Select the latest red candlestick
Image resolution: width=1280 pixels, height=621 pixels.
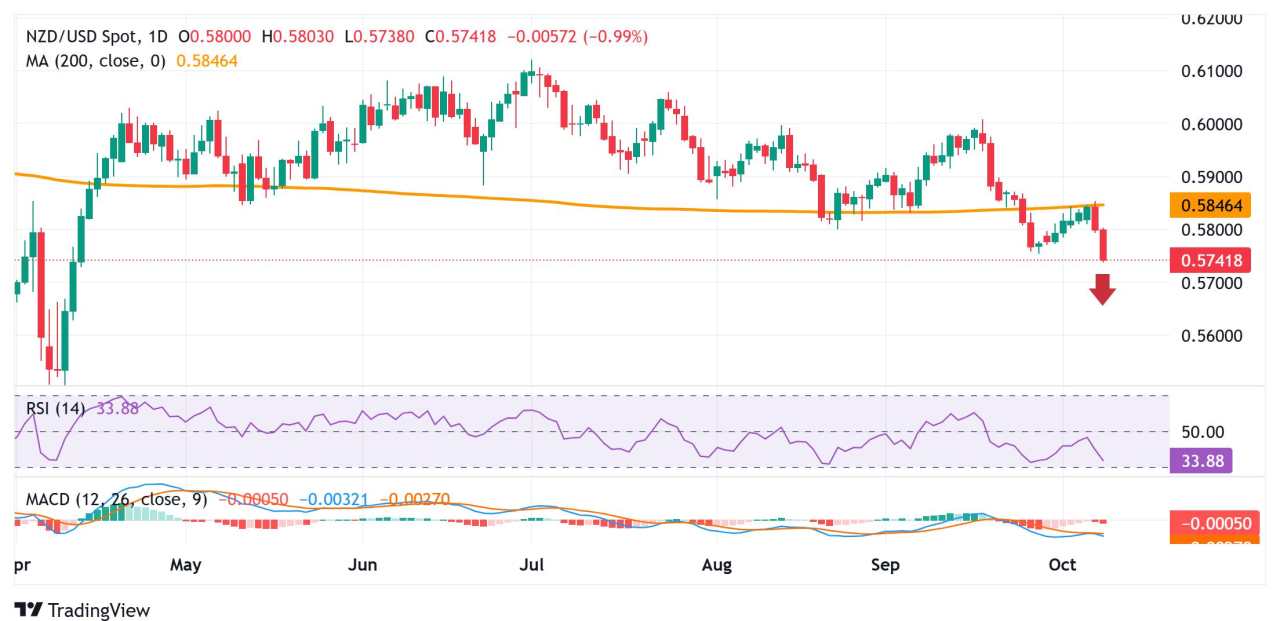click(1103, 245)
